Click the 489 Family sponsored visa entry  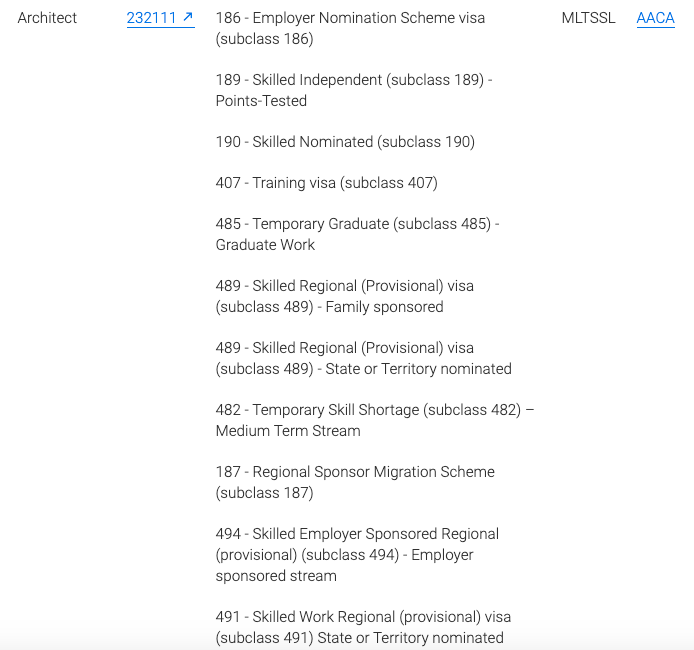point(344,296)
